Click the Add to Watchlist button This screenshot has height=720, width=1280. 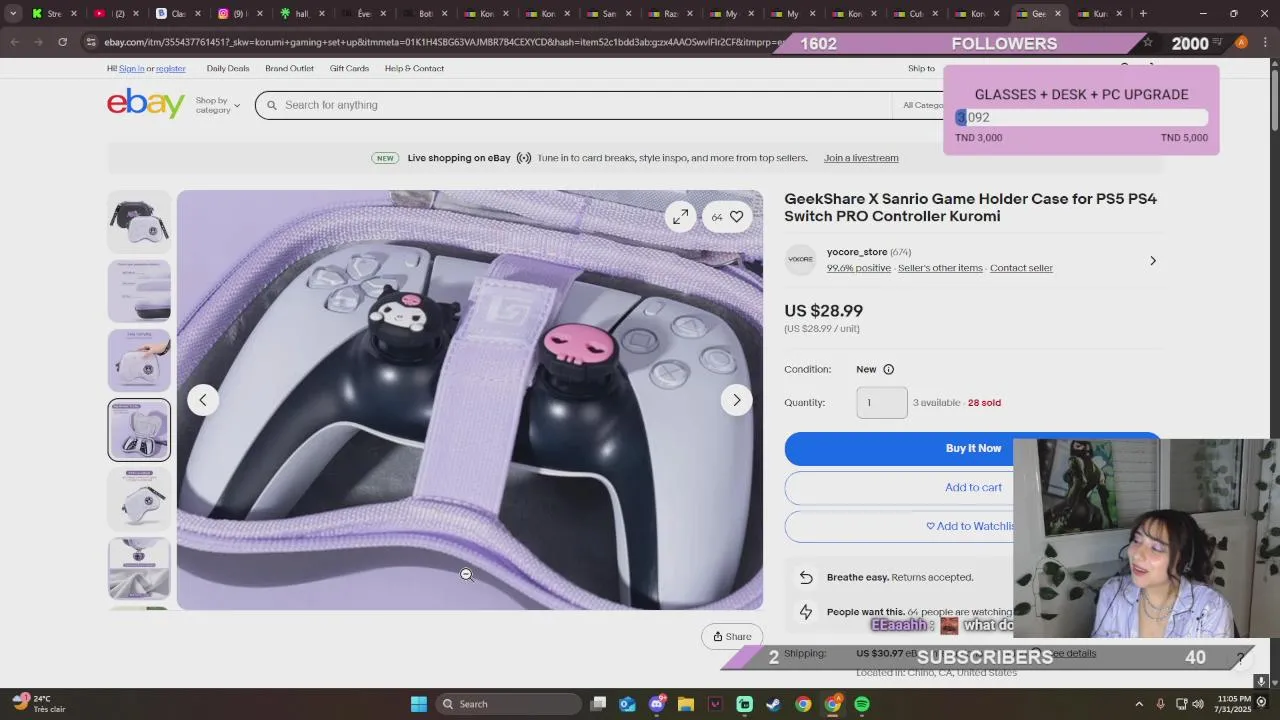pos(973,526)
